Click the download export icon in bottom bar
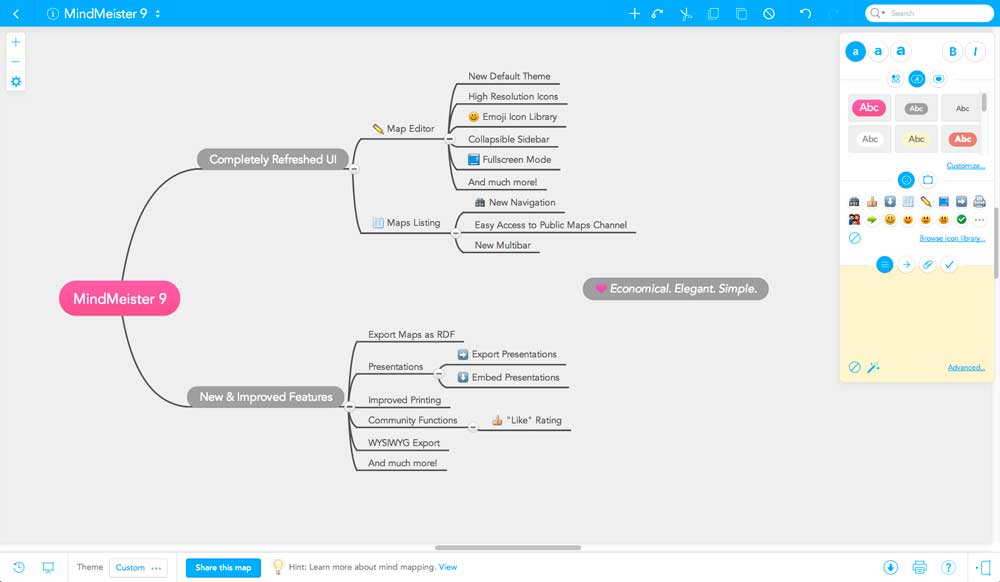Screen dimensions: 1000x582 [890, 567]
